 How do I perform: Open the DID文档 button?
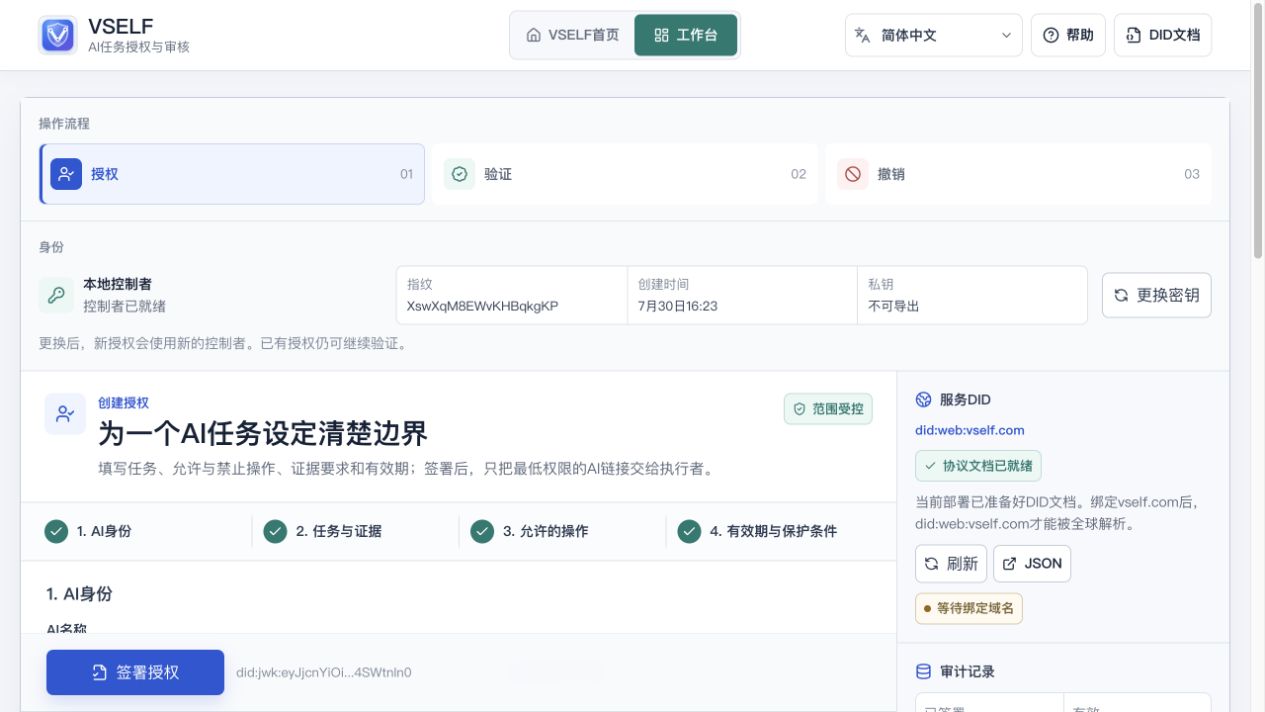[1163, 35]
